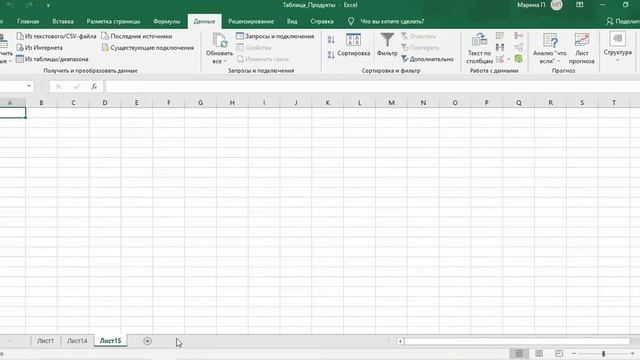Click the Data Validation icon
The height and width of the screenshot is (360, 640).
(500, 59)
